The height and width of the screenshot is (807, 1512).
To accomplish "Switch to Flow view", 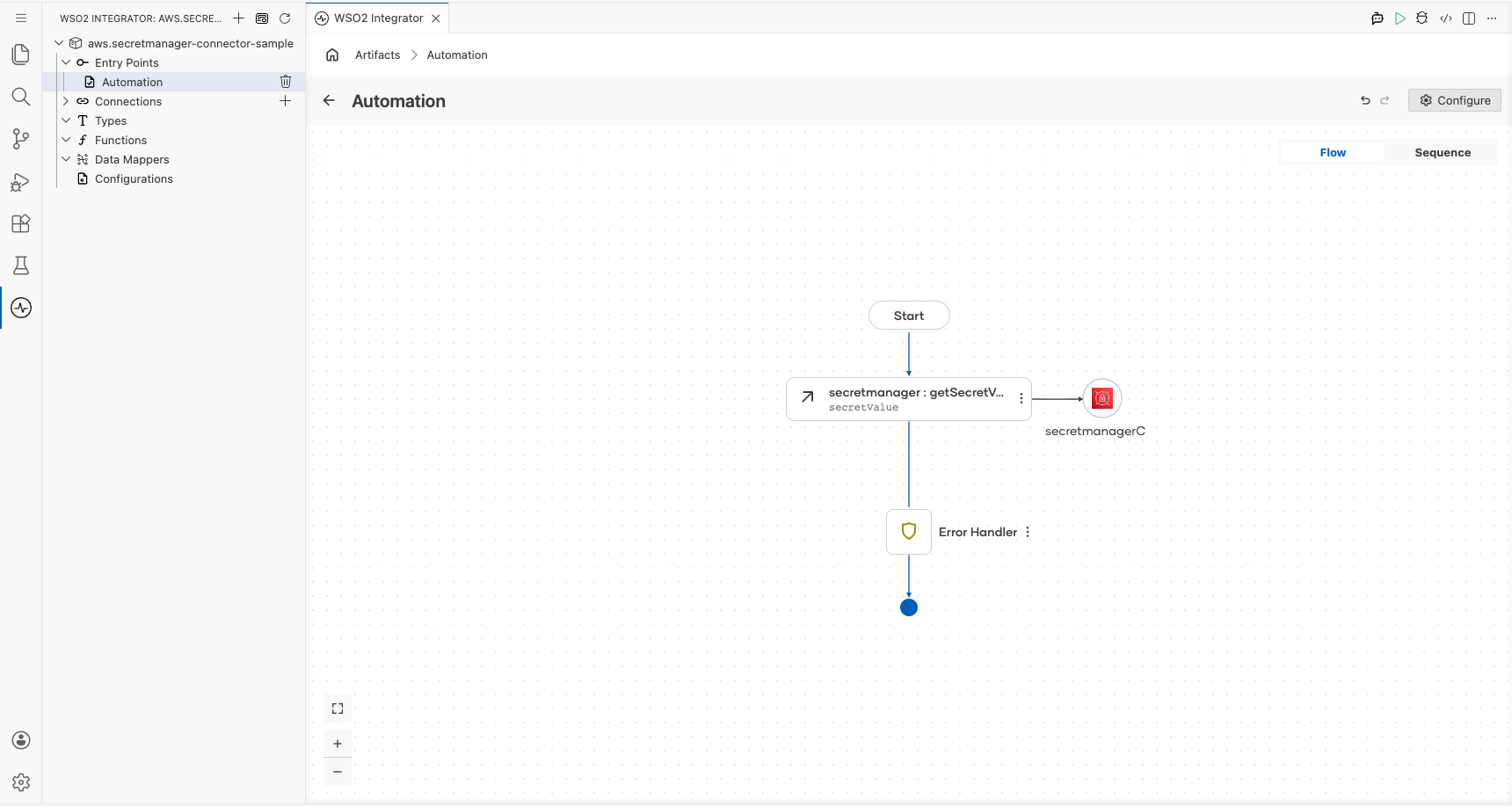I will tap(1333, 152).
